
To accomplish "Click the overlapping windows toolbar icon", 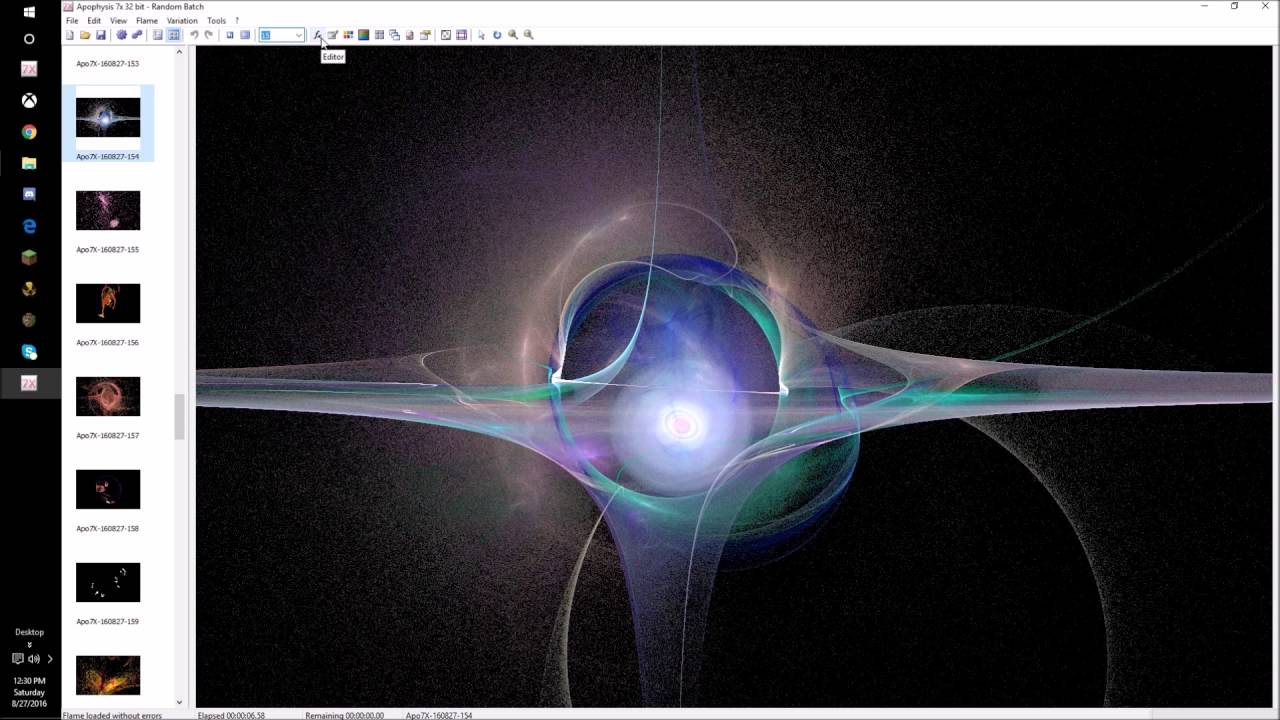I will point(394,35).
